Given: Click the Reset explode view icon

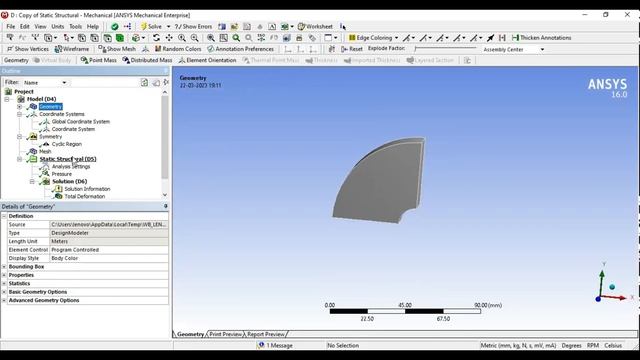Looking at the screenshot, I should [344, 49].
